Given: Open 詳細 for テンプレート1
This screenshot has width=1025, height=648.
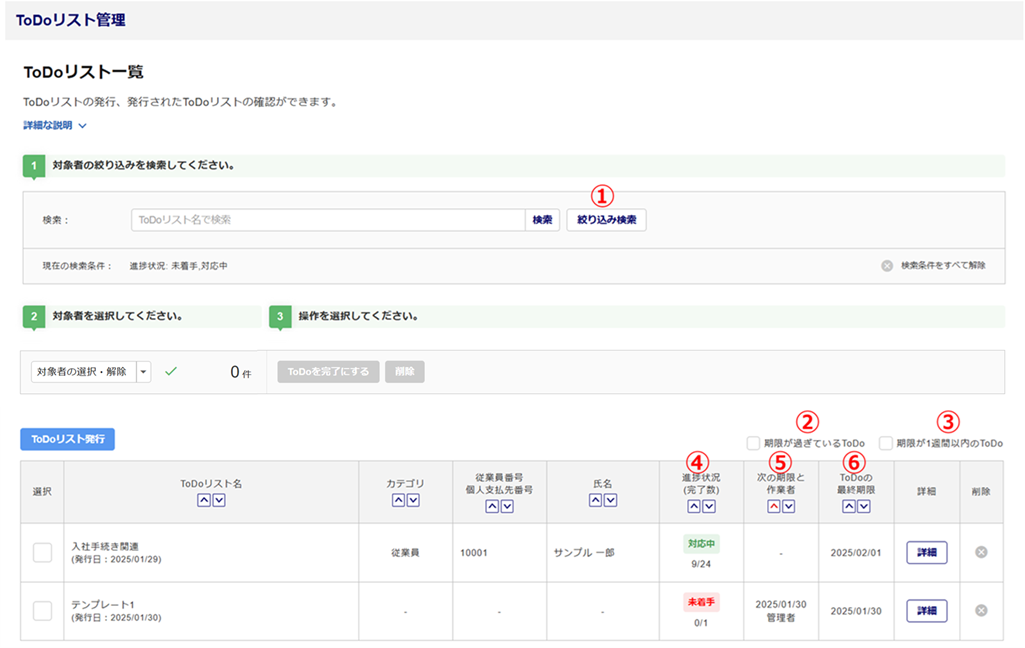Looking at the screenshot, I should click(x=926, y=611).
